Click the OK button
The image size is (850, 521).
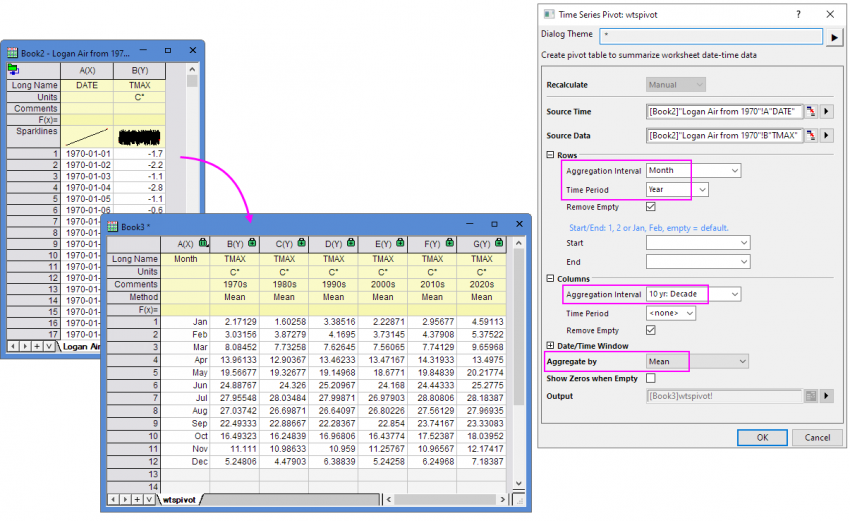coord(762,437)
